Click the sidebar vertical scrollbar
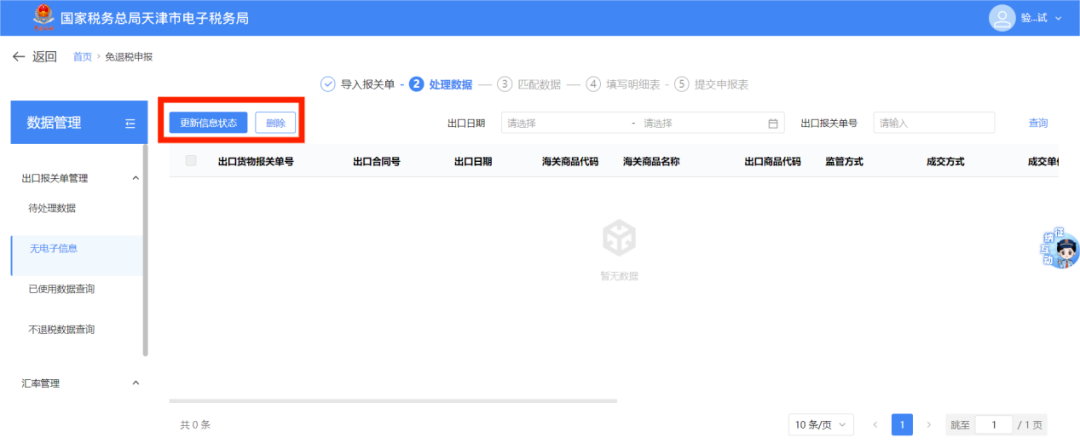1080x444 pixels. [x=145, y=251]
